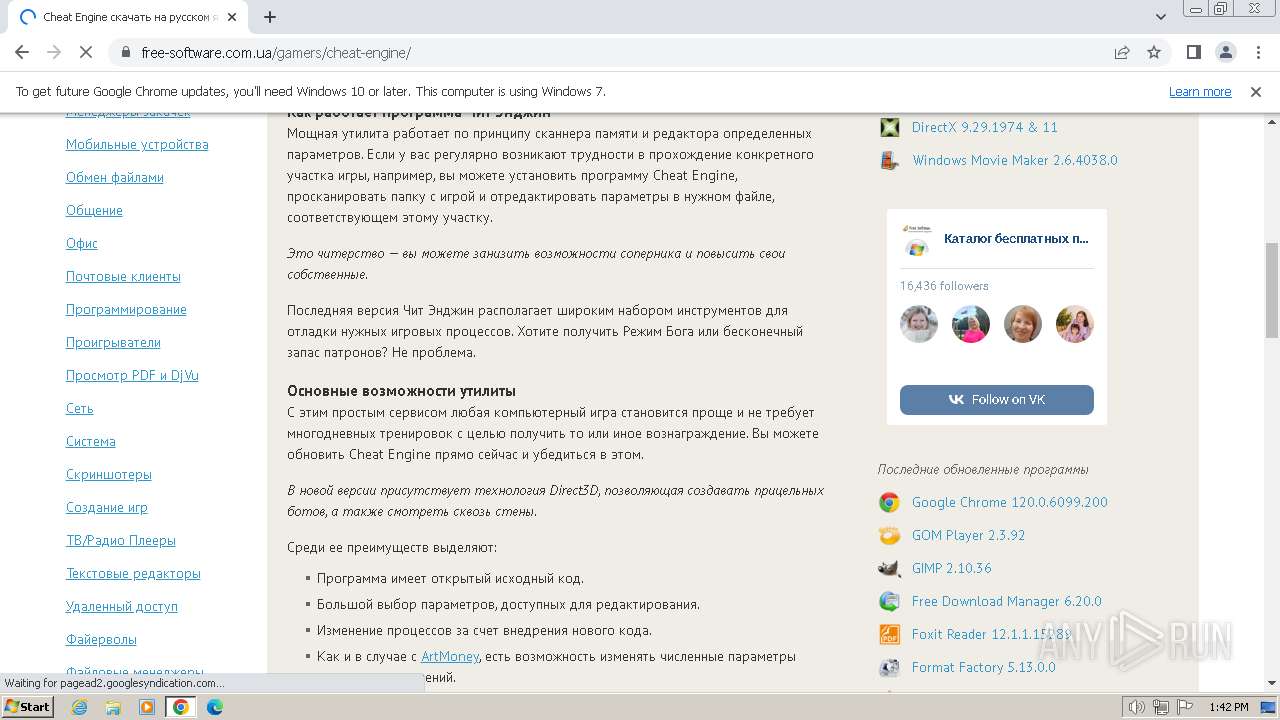Image resolution: width=1280 pixels, height=720 pixels.
Task: Open the Chrome three-dot menu
Action: (1257, 52)
